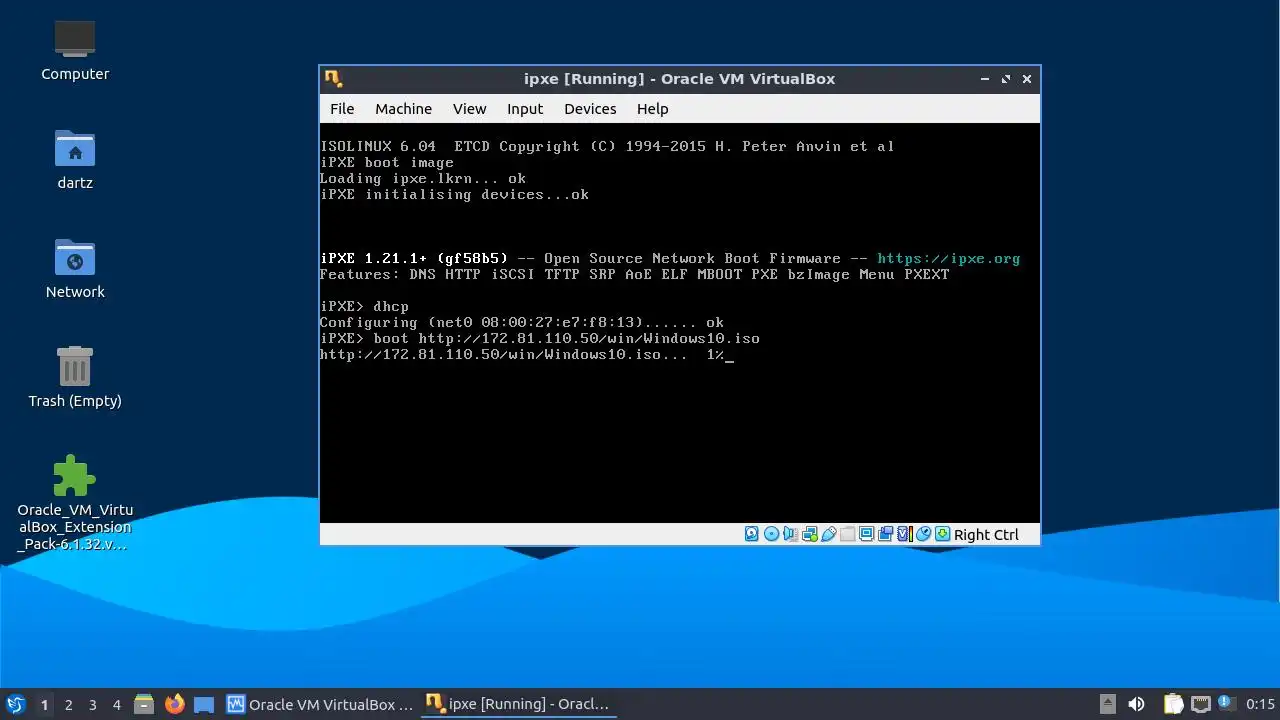This screenshot has height=720, width=1280.
Task: Open the update notification tray icon
Action: pos(1225,704)
